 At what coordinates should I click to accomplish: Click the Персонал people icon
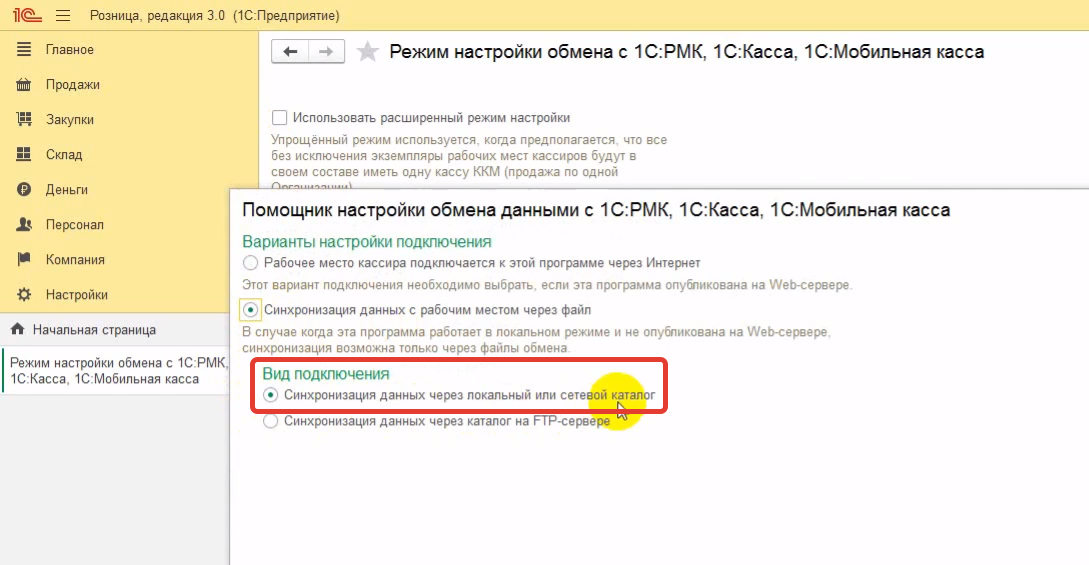[24, 224]
